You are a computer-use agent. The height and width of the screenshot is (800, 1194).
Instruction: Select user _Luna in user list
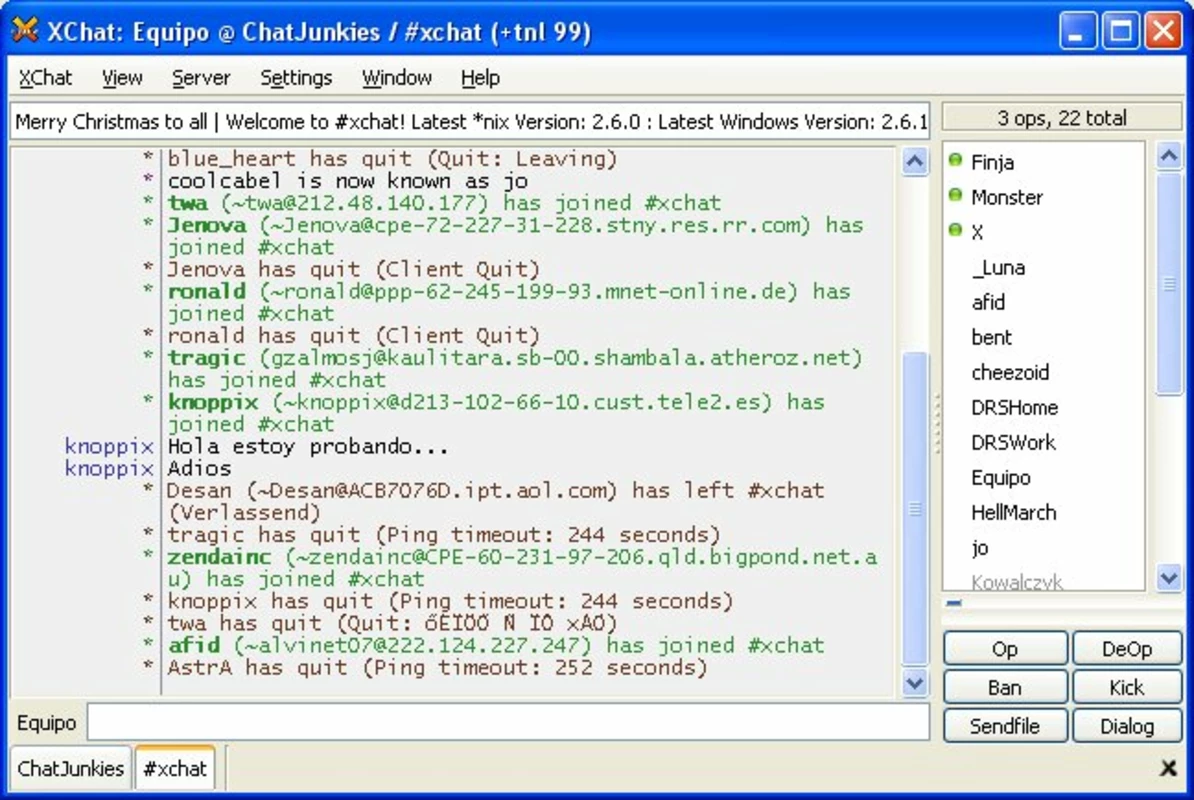(1043, 267)
